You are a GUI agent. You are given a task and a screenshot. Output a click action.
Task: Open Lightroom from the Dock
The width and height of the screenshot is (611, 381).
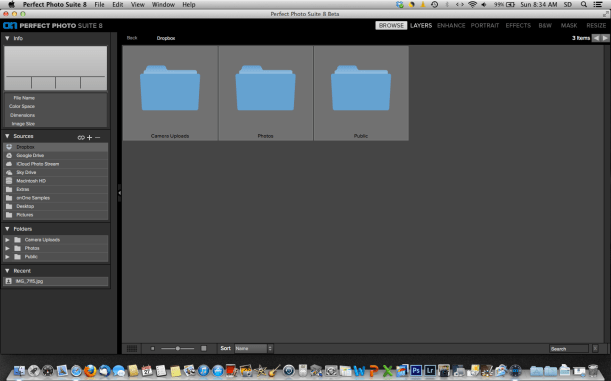[430, 370]
